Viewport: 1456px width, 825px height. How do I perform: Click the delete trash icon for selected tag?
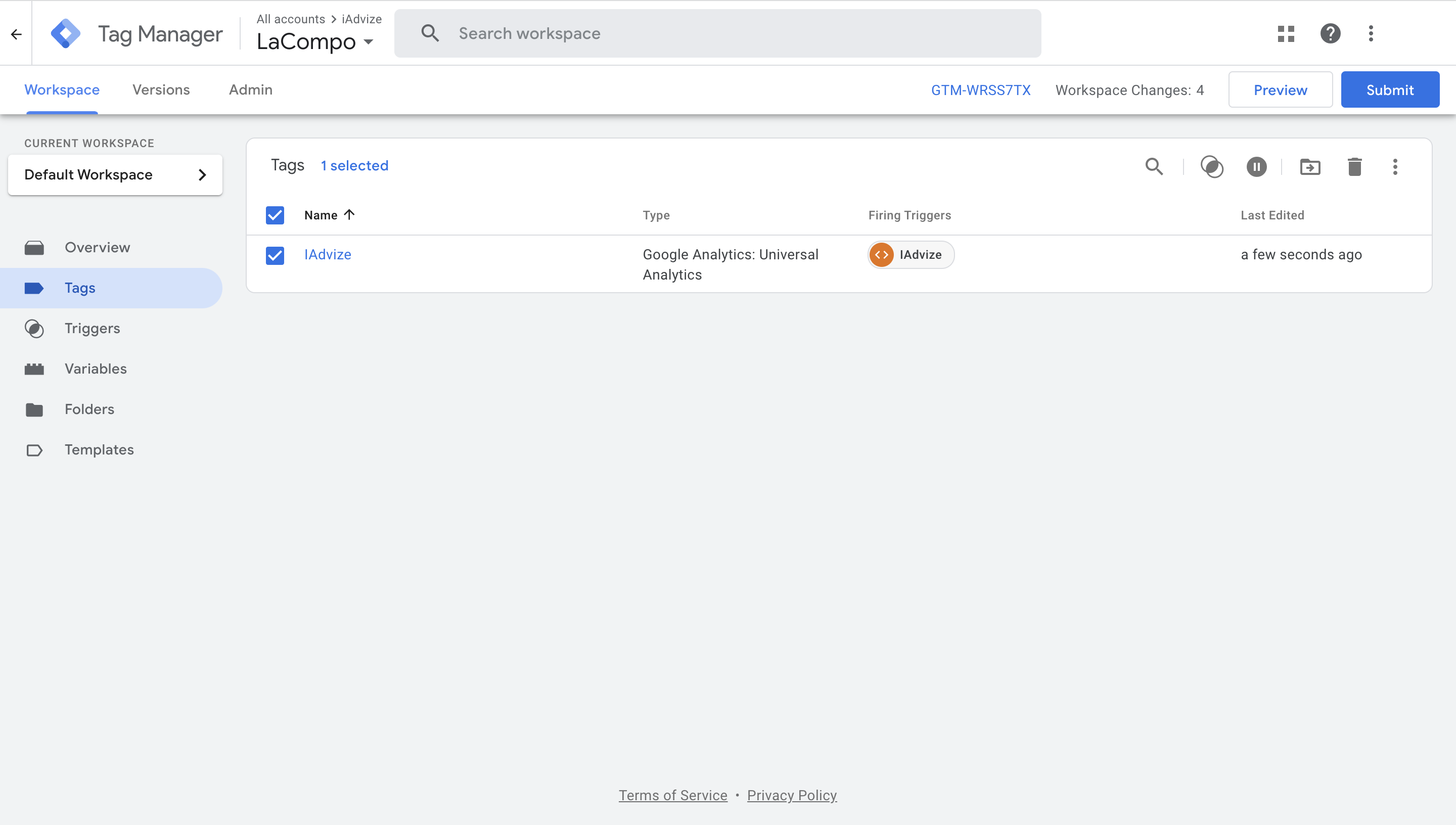tap(1354, 167)
